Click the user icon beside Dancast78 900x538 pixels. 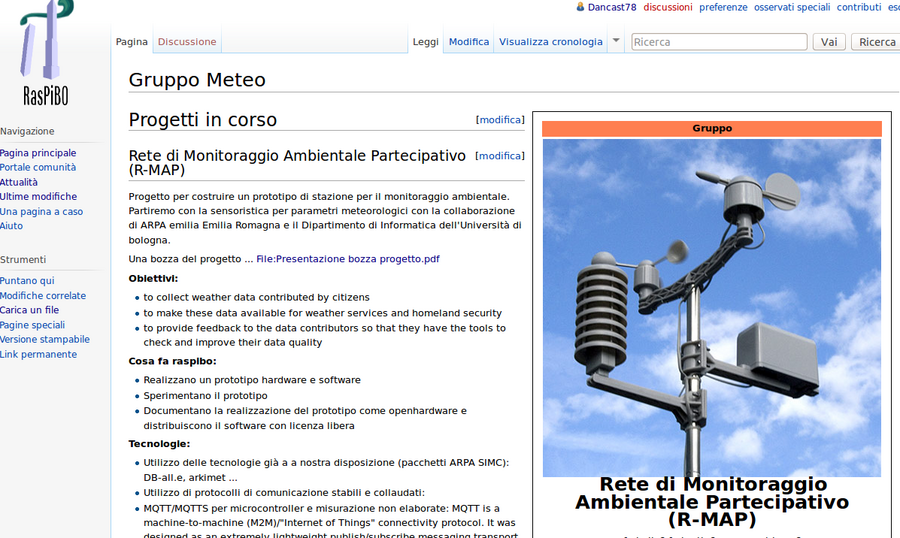[580, 7]
